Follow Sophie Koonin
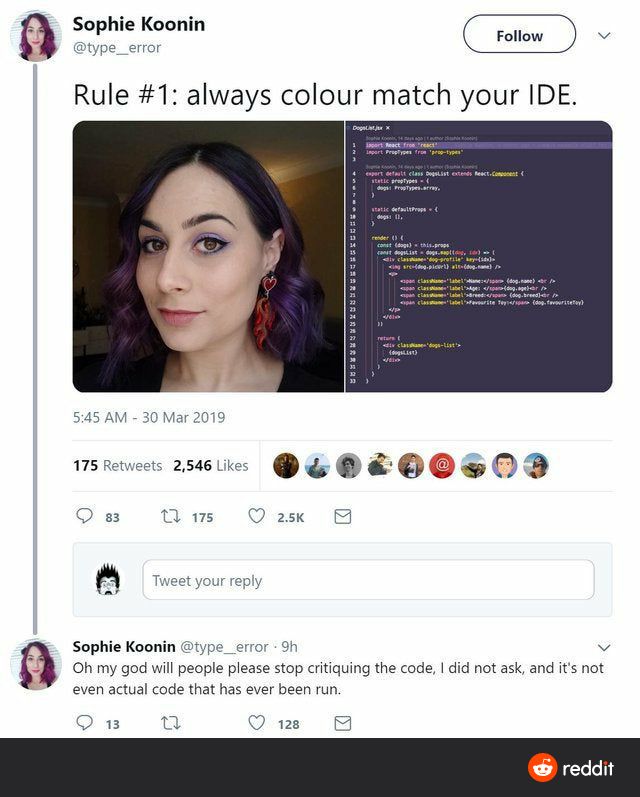 click(x=519, y=34)
